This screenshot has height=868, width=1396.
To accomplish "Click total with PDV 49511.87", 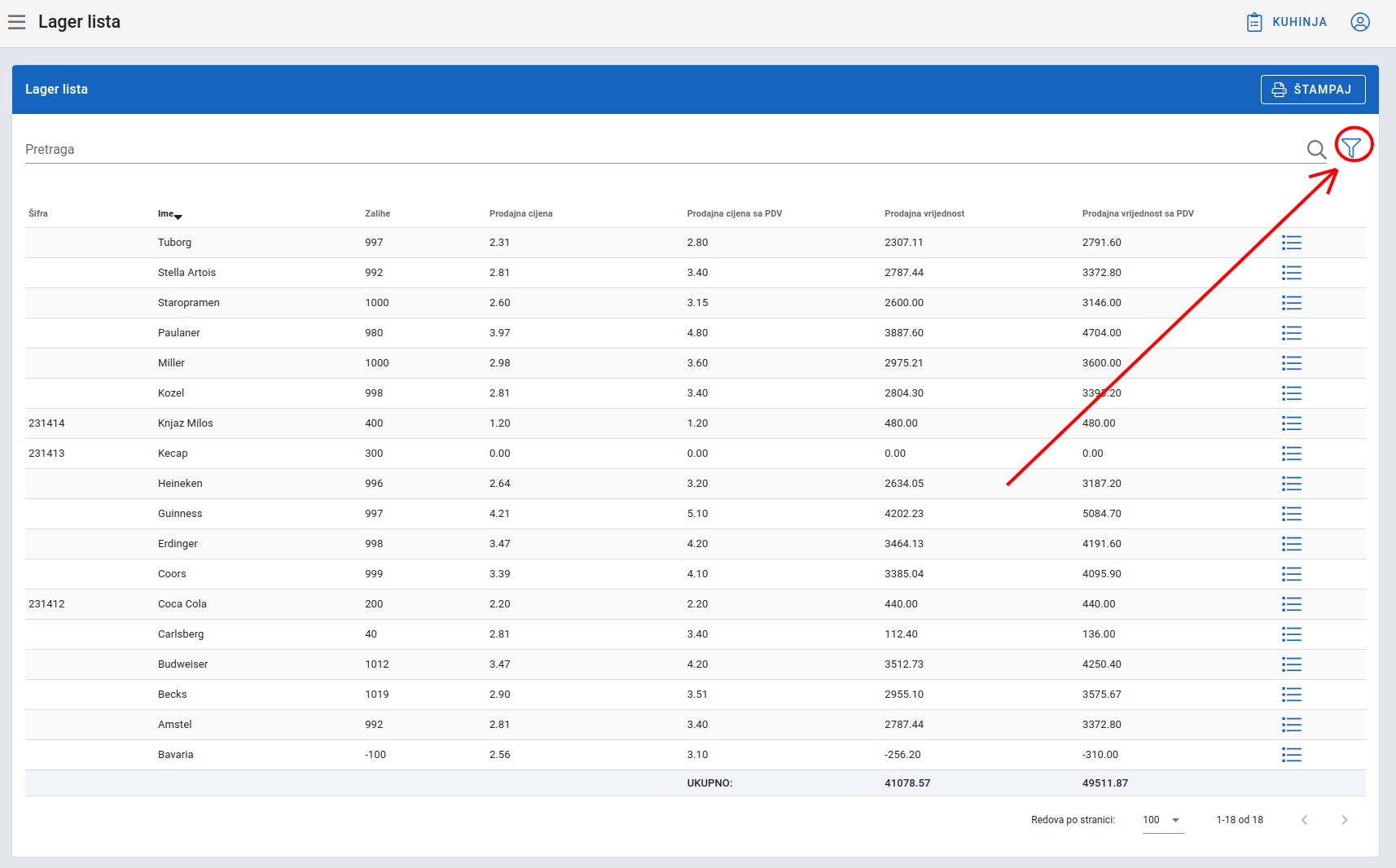I will (1105, 783).
